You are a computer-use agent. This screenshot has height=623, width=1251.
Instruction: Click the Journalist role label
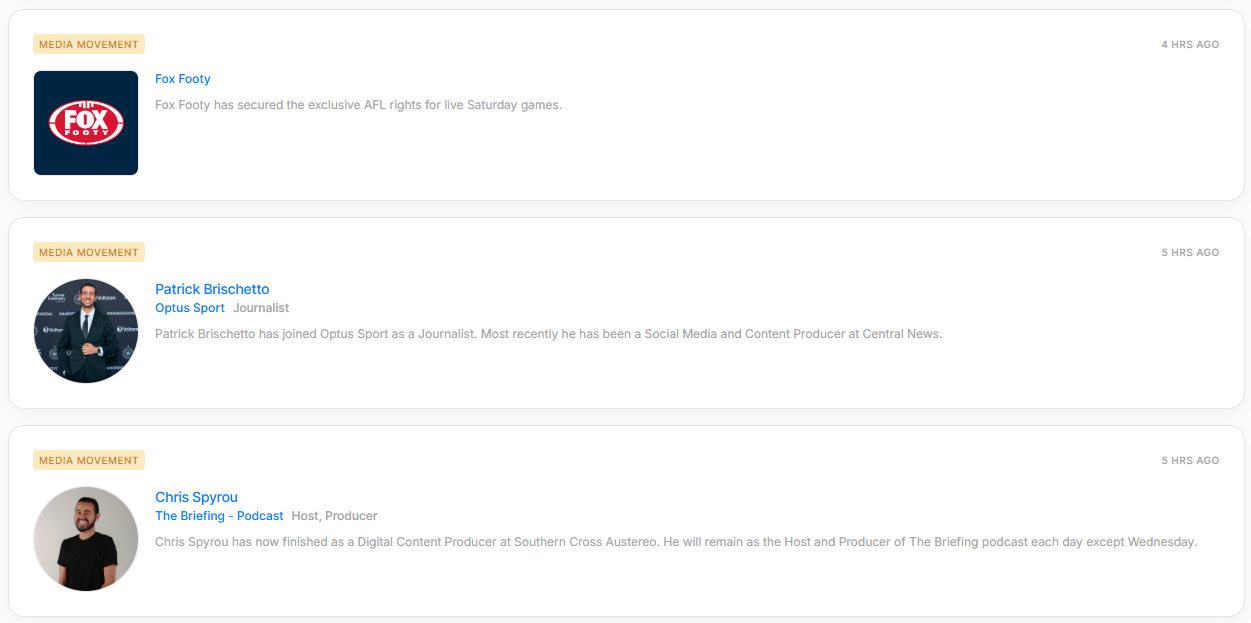click(x=261, y=308)
